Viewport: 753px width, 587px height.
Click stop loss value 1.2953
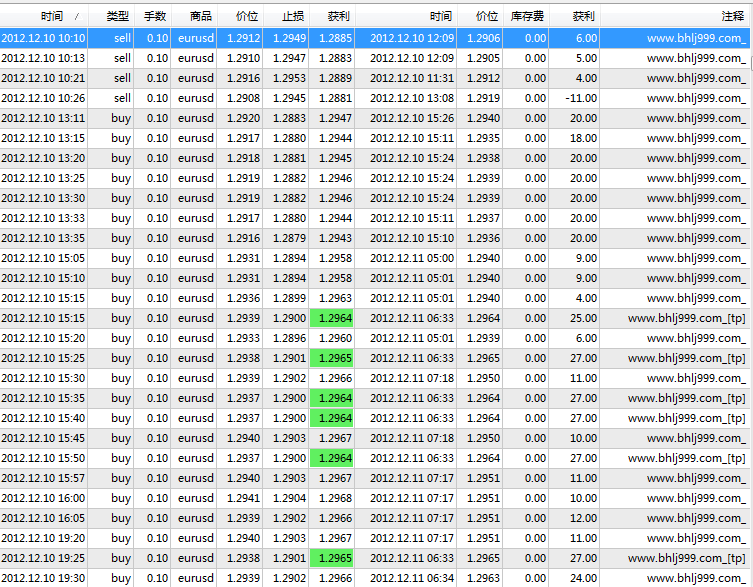[290, 78]
